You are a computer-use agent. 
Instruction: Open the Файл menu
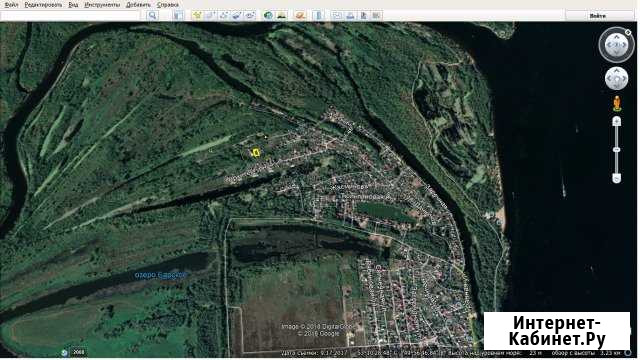pos(11,5)
